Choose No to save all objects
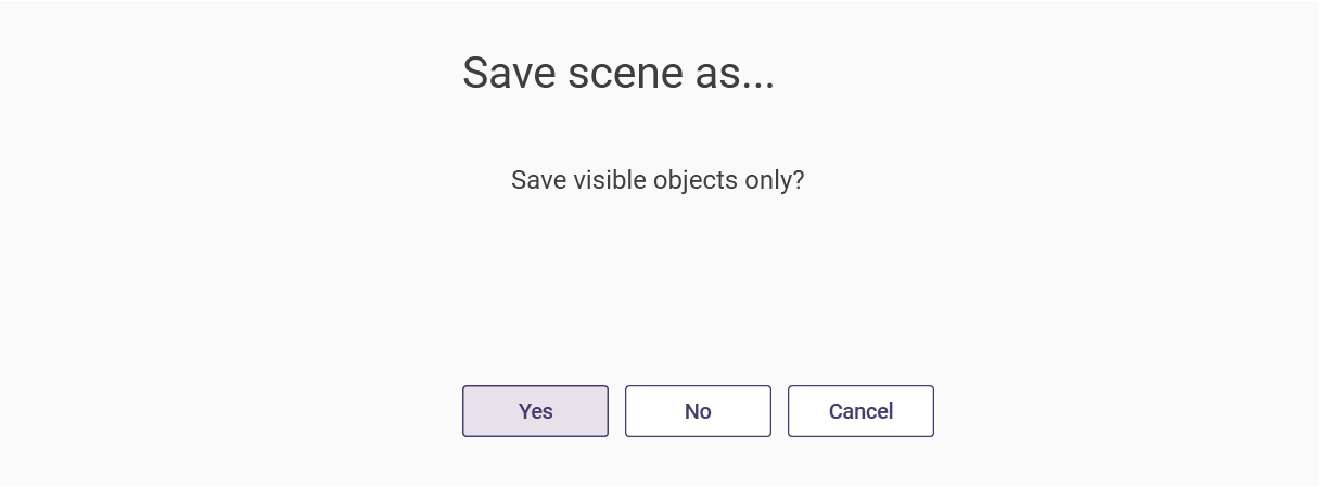1320x487 pixels. pyautogui.click(x=698, y=411)
